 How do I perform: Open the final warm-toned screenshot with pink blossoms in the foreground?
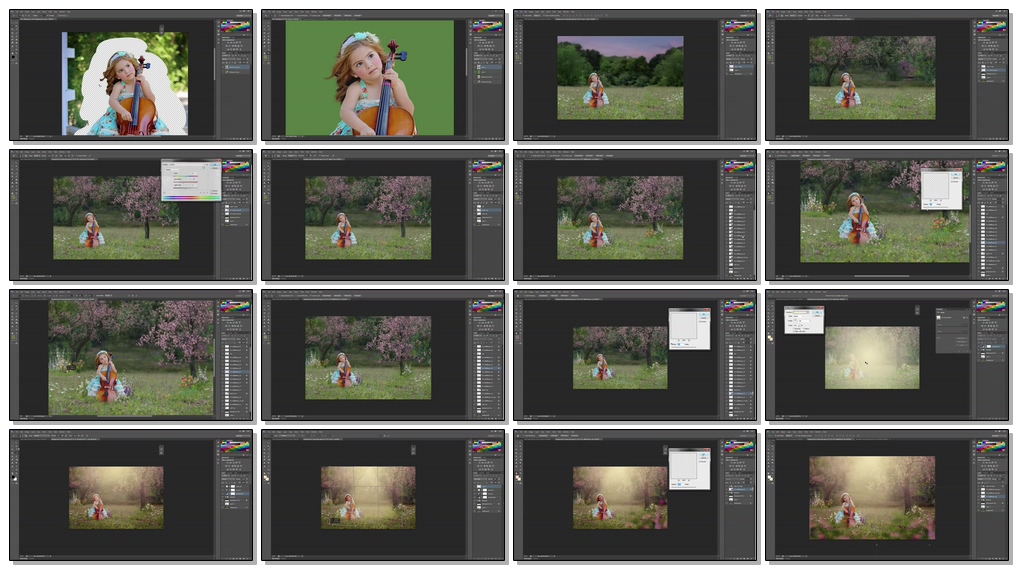pyautogui.click(x=887, y=495)
